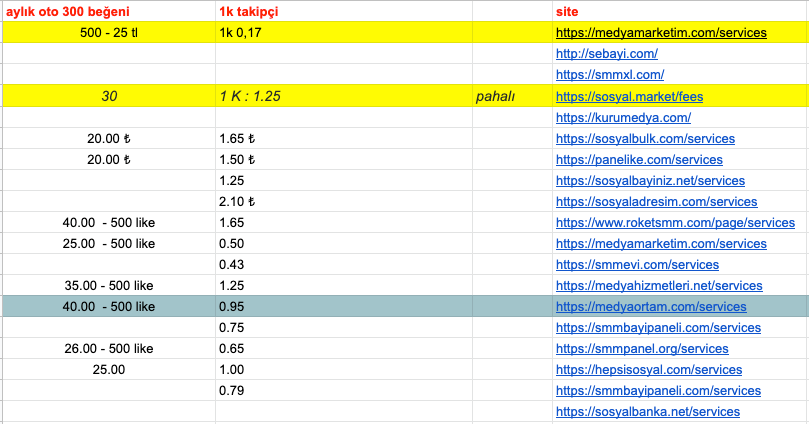Viewport: 809px width, 424px height.
Task: Select the italic '30' cell
Action: pos(109,96)
